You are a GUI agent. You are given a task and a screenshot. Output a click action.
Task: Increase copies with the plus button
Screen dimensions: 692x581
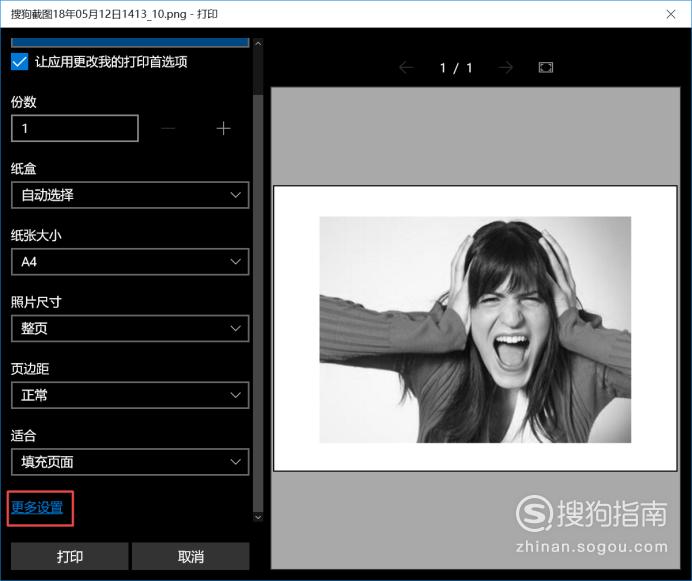(x=223, y=128)
